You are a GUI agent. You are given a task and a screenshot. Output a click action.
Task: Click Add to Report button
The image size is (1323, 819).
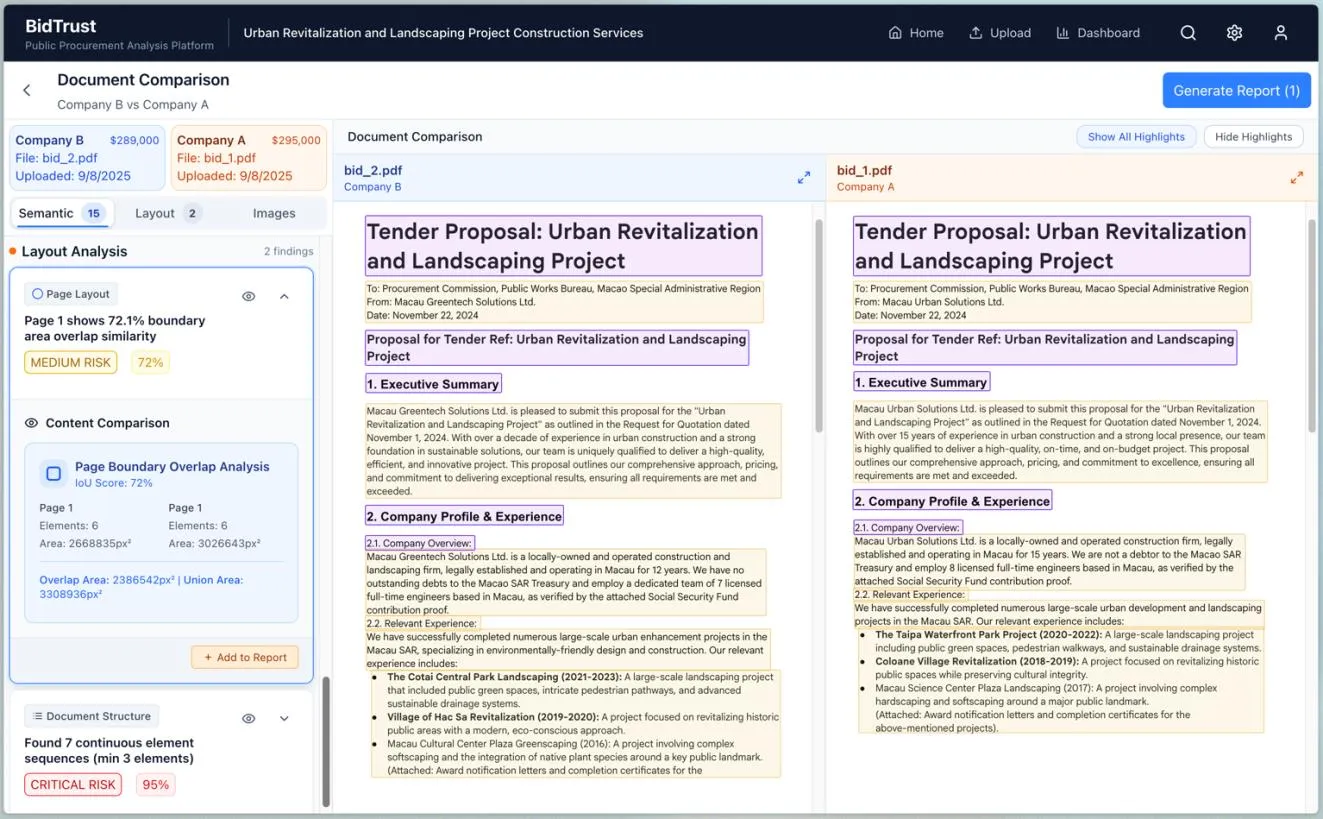click(x=245, y=657)
